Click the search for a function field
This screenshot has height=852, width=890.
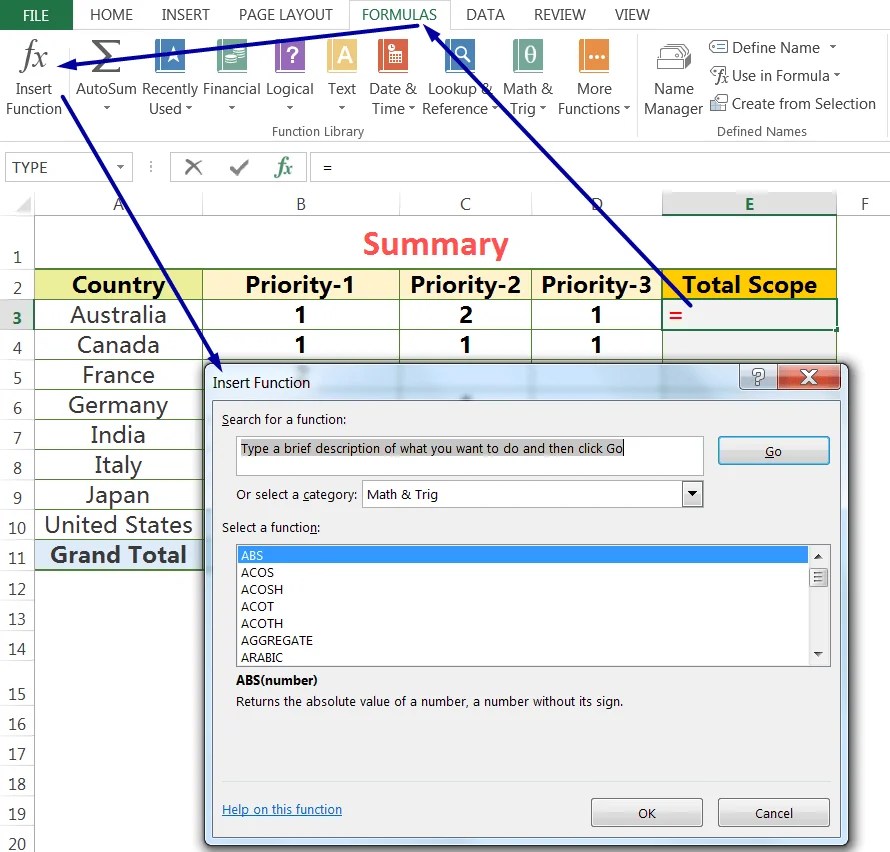[470, 456]
